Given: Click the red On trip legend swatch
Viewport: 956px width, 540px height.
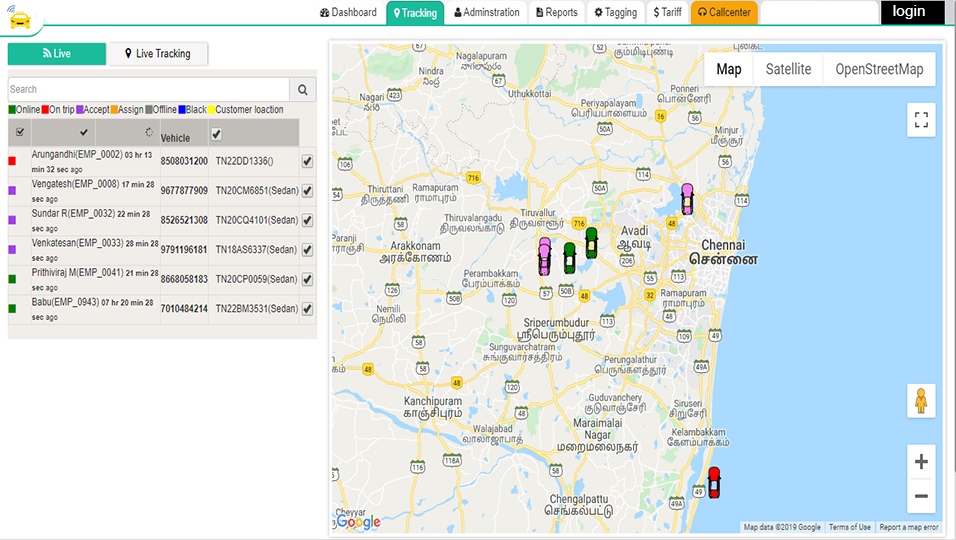Looking at the screenshot, I should point(45,110).
